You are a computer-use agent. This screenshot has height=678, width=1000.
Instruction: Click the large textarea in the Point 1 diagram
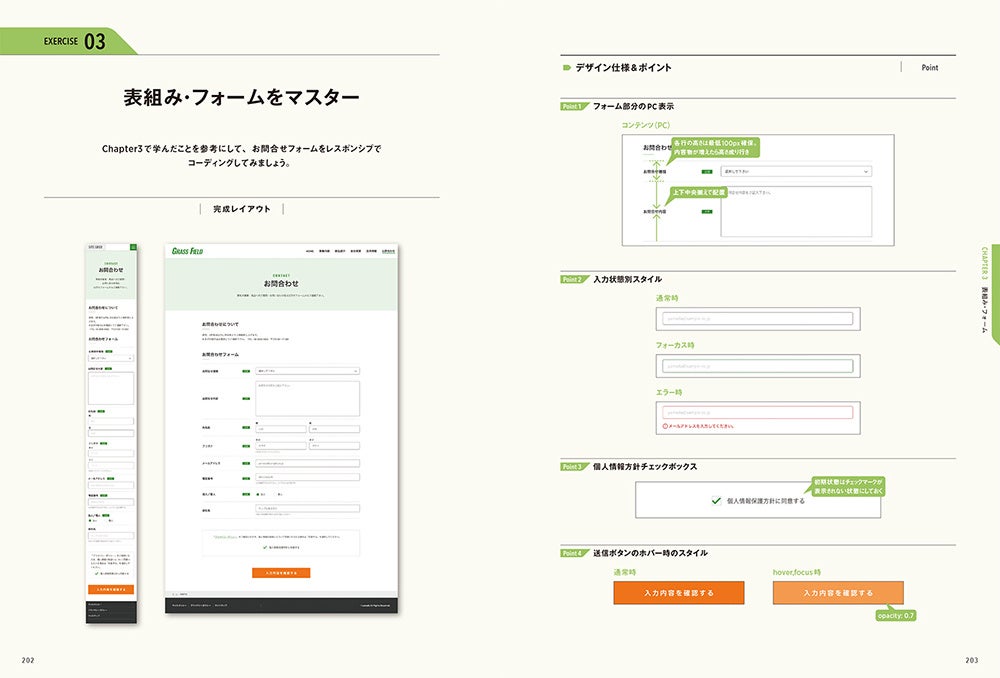point(796,211)
